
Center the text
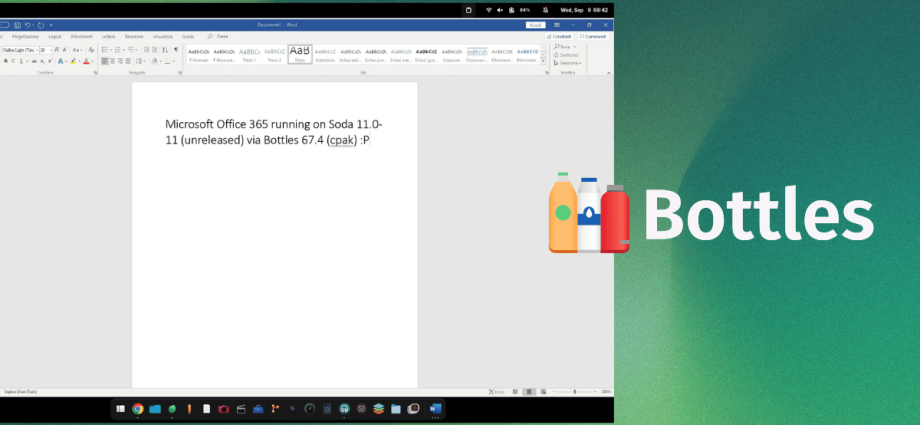113,61
